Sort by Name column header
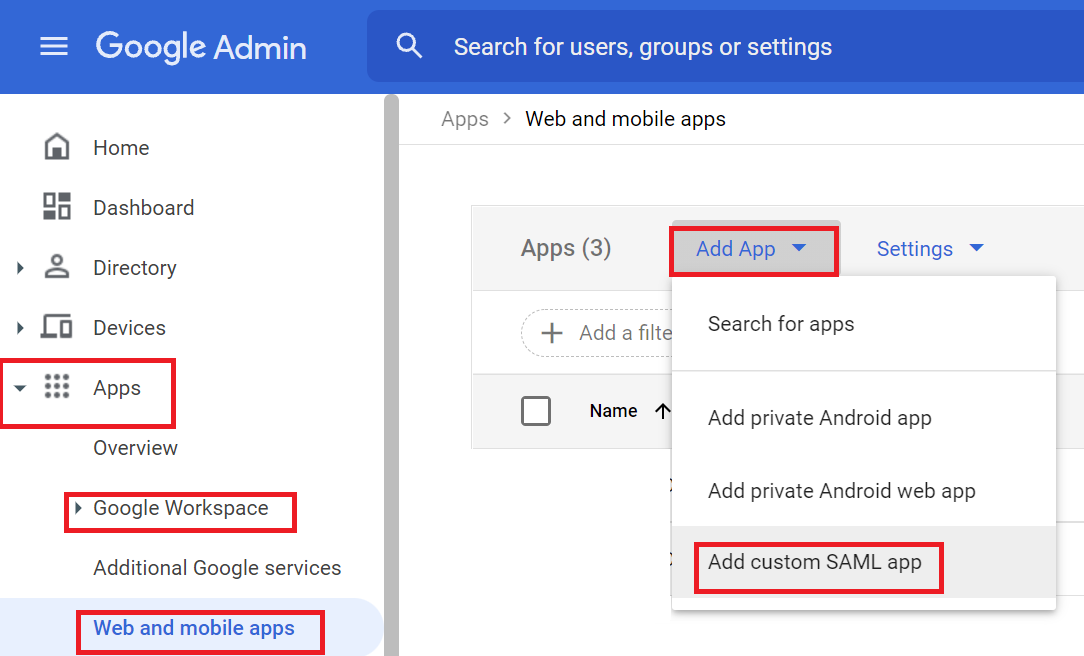 [x=613, y=411]
